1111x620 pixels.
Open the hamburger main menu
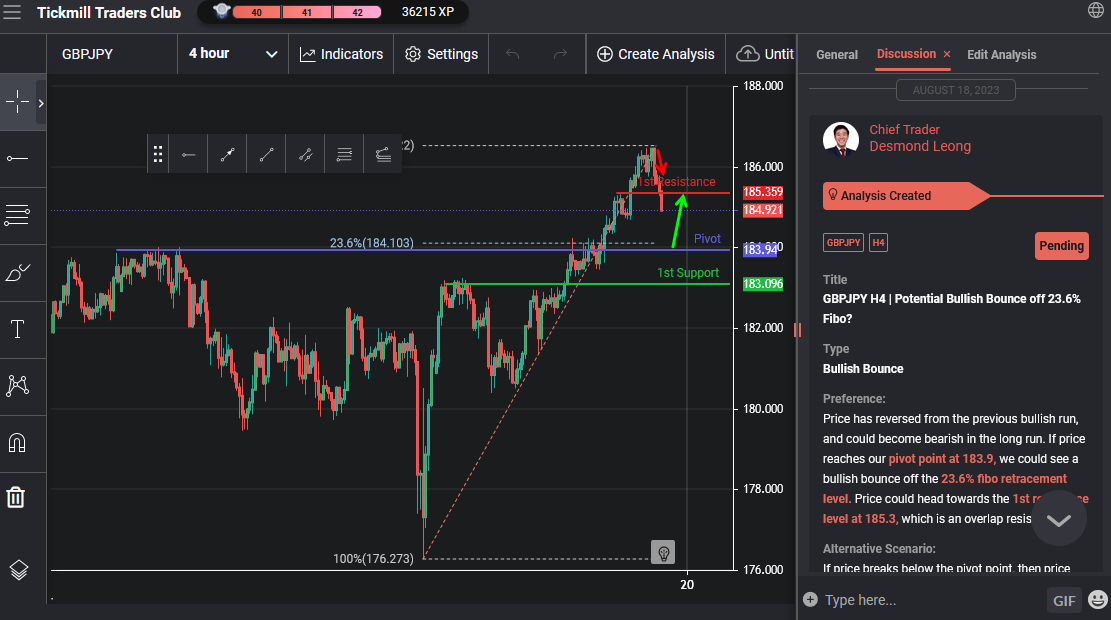pos(12,12)
